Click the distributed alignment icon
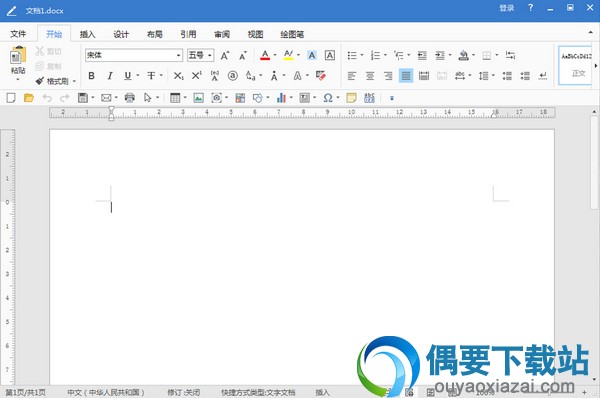This screenshot has height=398, width=600. [424, 76]
